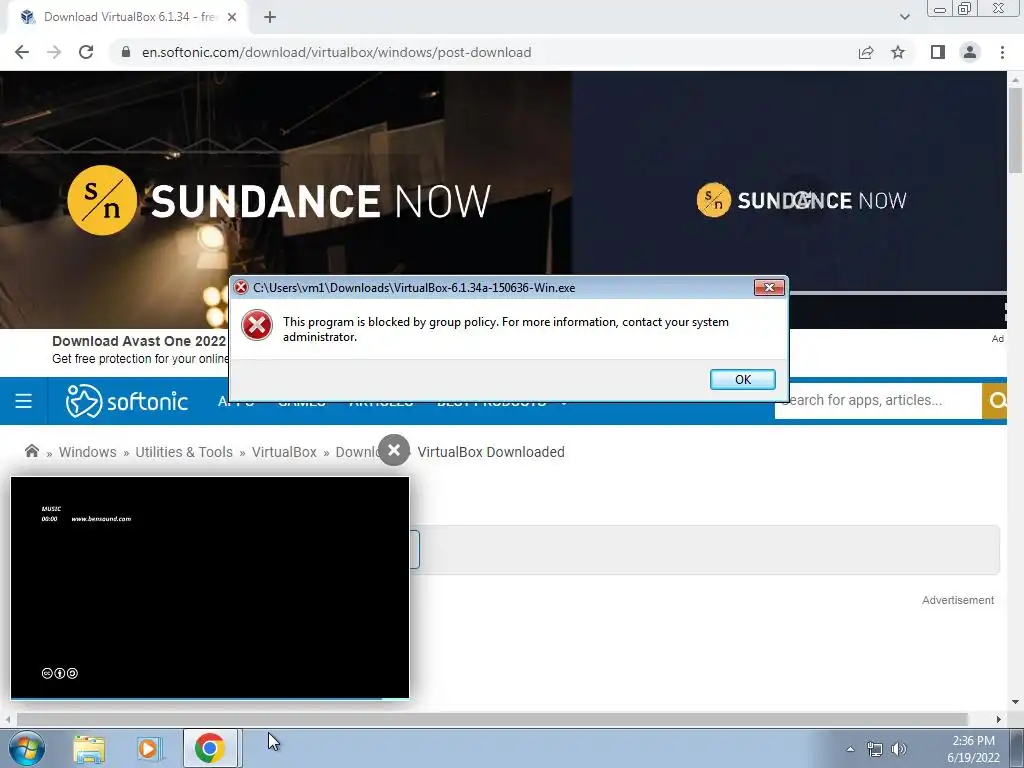Go to Softonic home via breadcrumb house icon
Image resolution: width=1024 pixels, height=768 pixels.
pyautogui.click(x=31, y=451)
